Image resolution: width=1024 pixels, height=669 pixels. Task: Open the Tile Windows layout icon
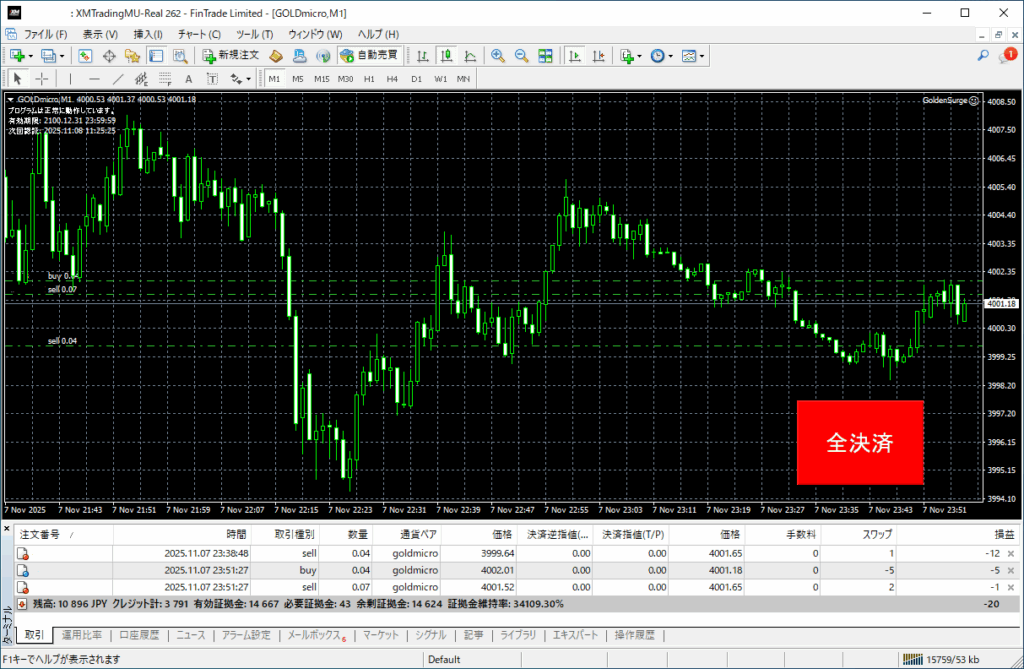point(546,56)
